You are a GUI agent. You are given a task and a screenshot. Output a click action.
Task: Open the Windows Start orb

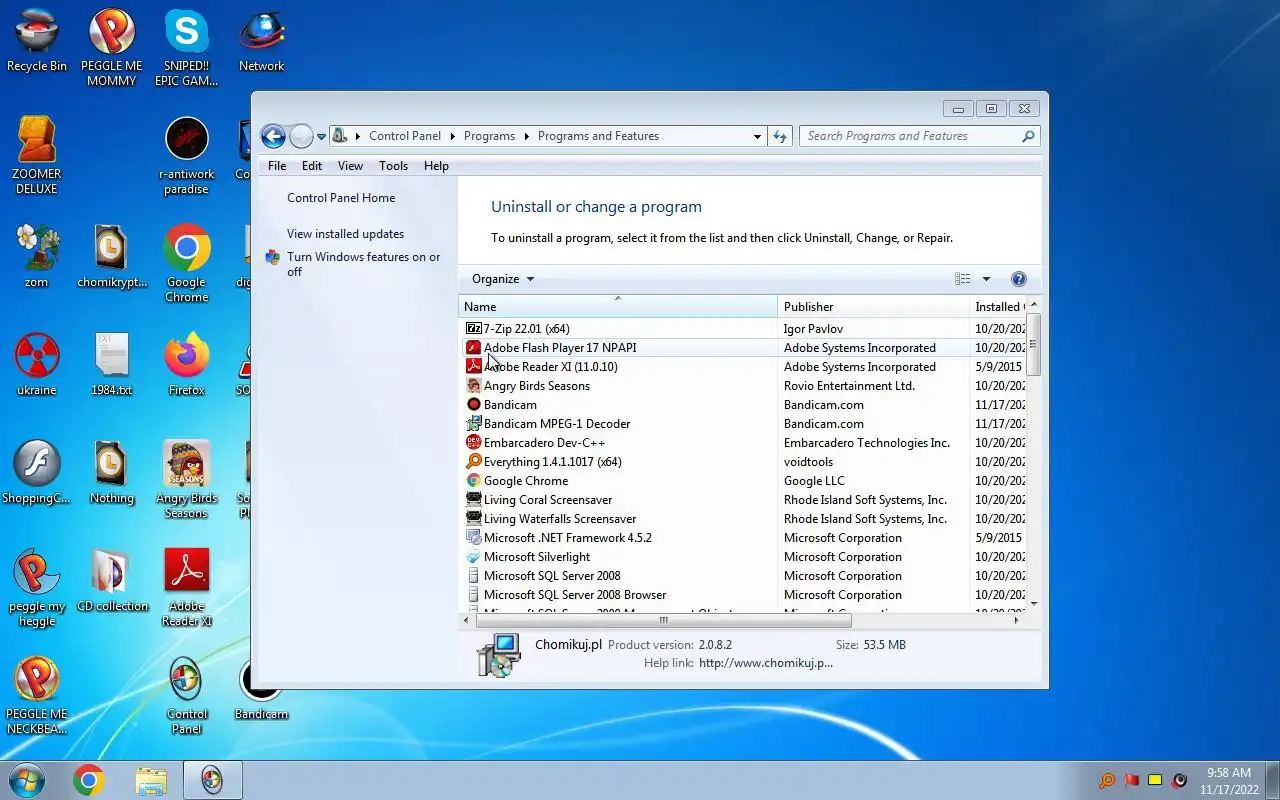pos(26,780)
